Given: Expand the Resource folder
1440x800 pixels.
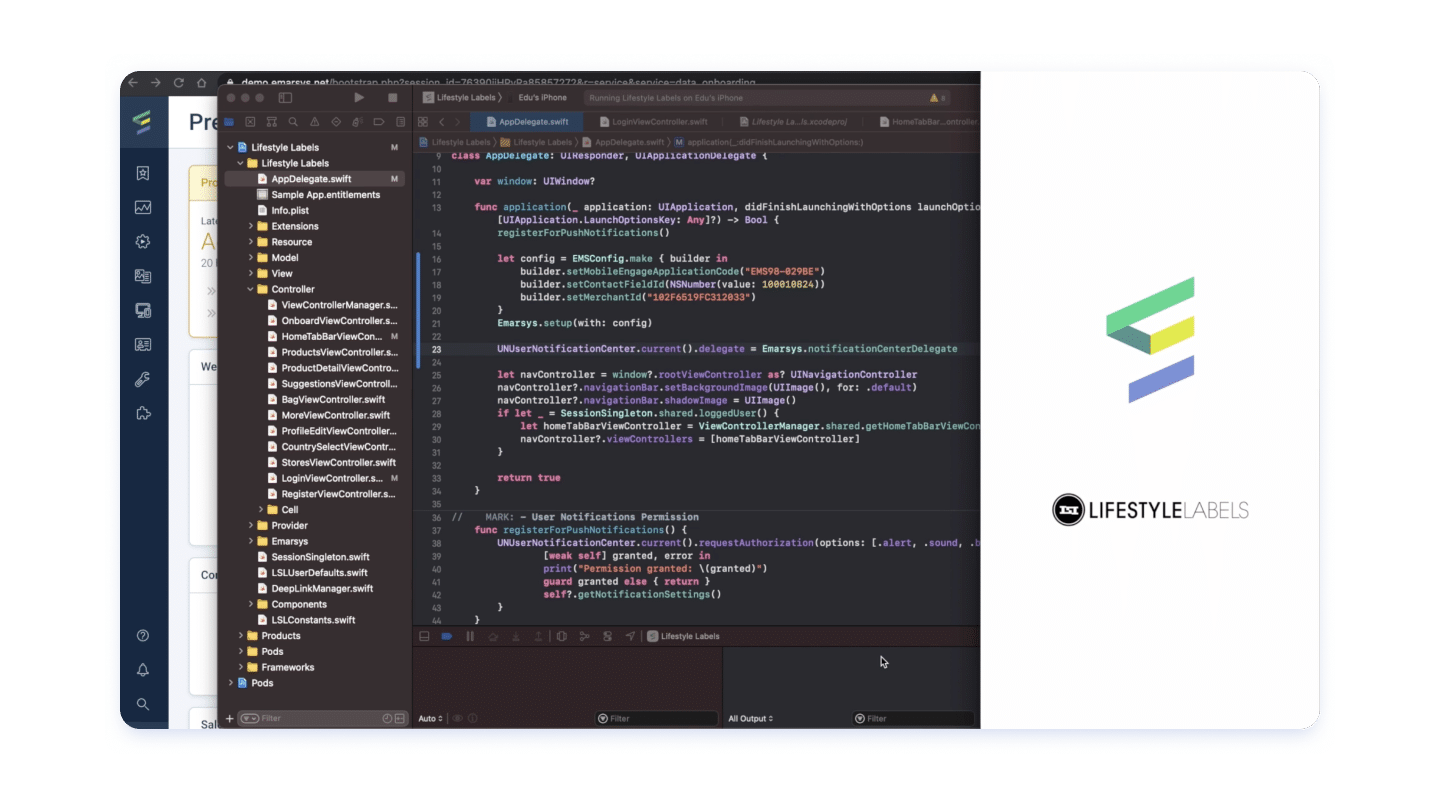Looking at the screenshot, I should (x=250, y=242).
